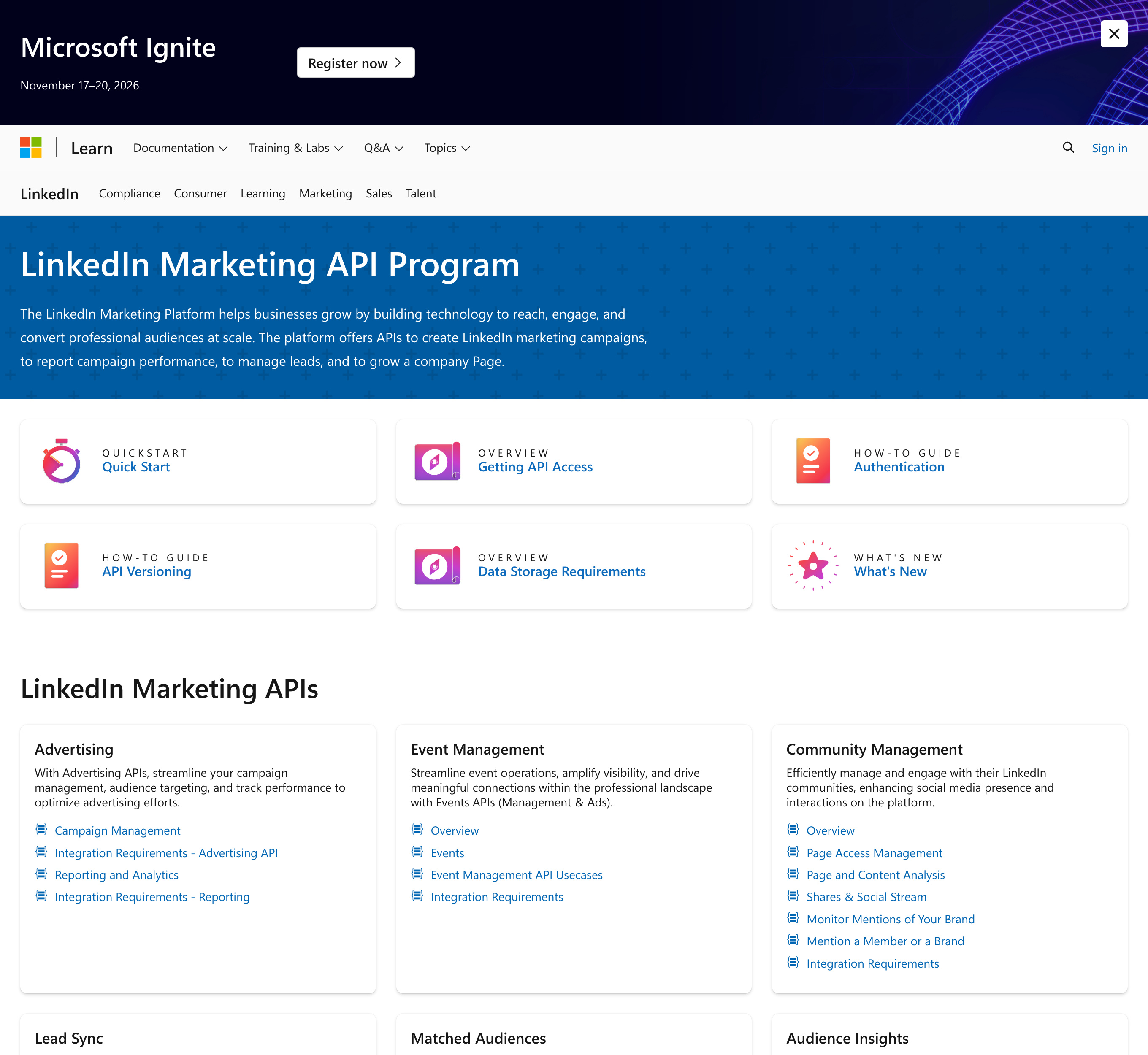The width and height of the screenshot is (1148, 1055).
Task: Open the search magnifier icon
Action: (x=1068, y=148)
